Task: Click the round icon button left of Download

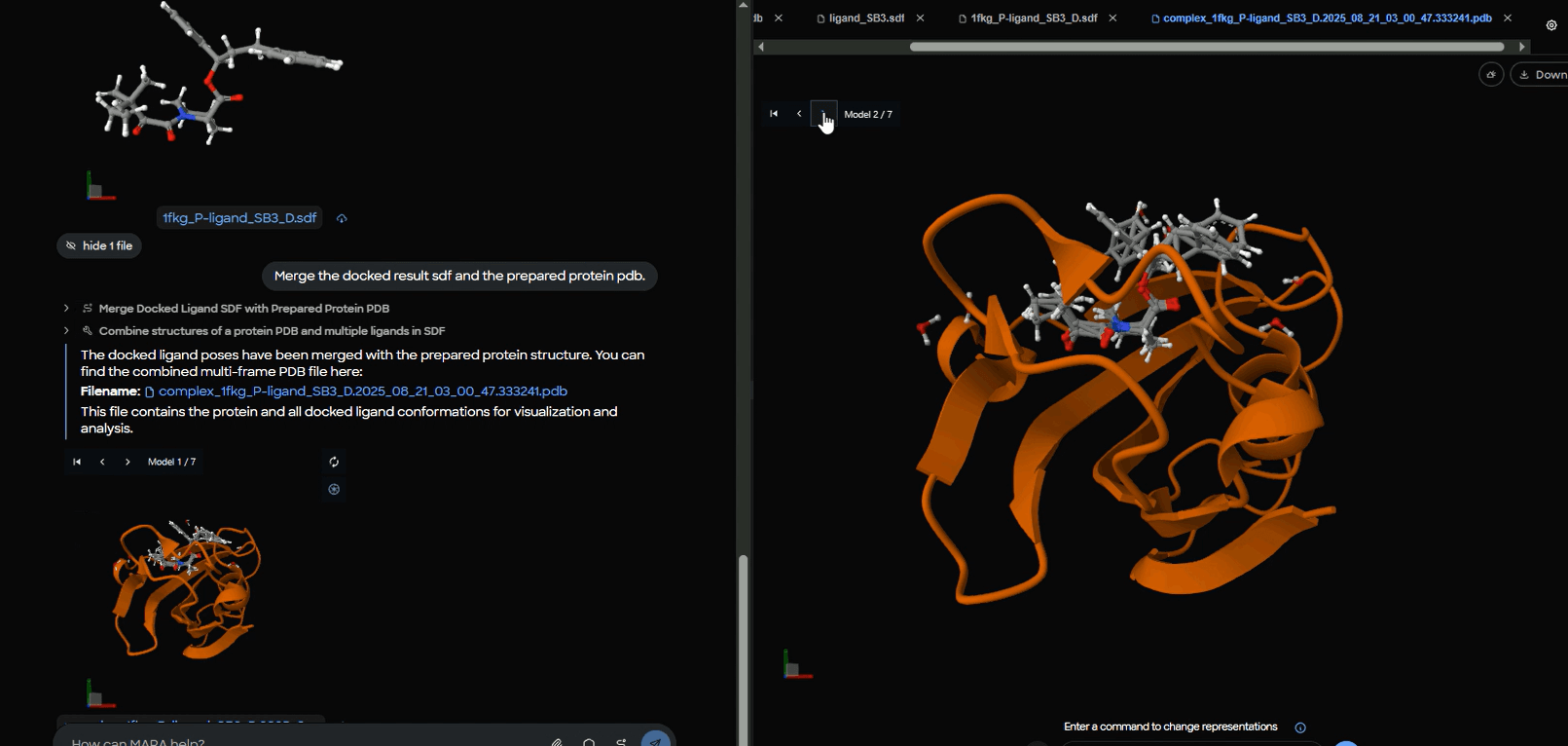Action: pos(1491,75)
